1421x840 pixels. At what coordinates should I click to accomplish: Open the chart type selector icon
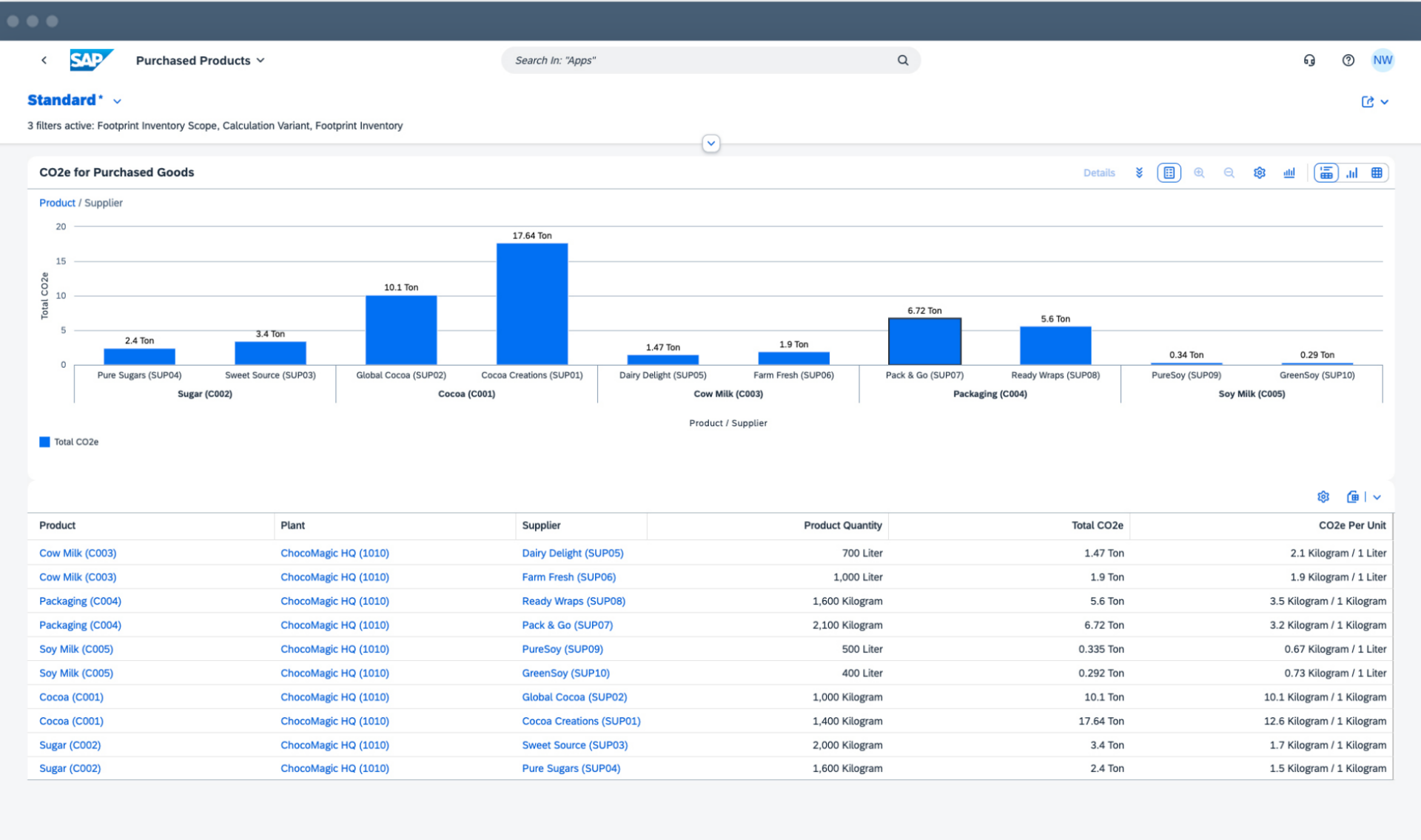click(1289, 172)
